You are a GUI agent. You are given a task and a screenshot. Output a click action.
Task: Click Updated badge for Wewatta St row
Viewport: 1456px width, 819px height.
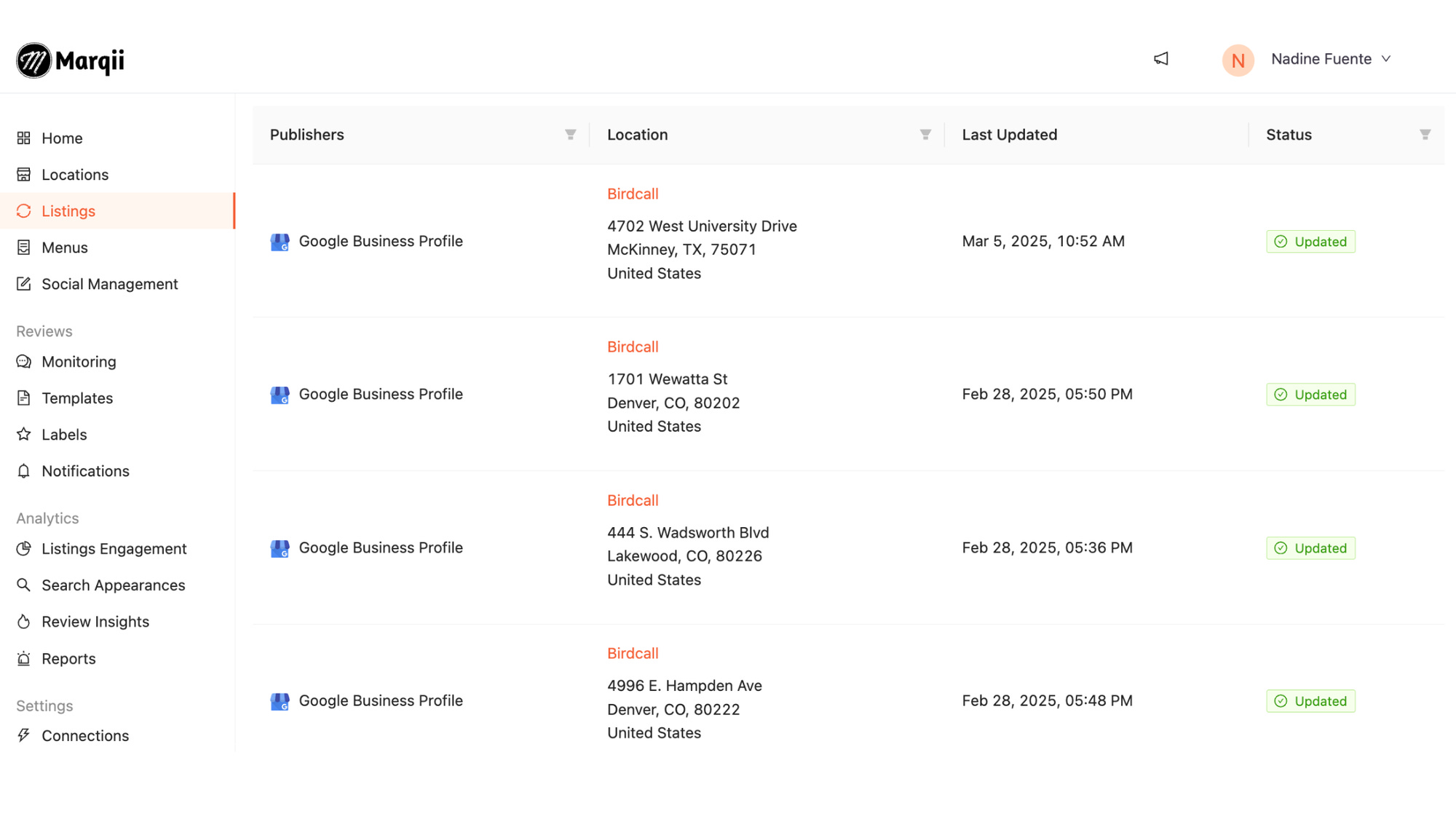pyautogui.click(x=1310, y=395)
